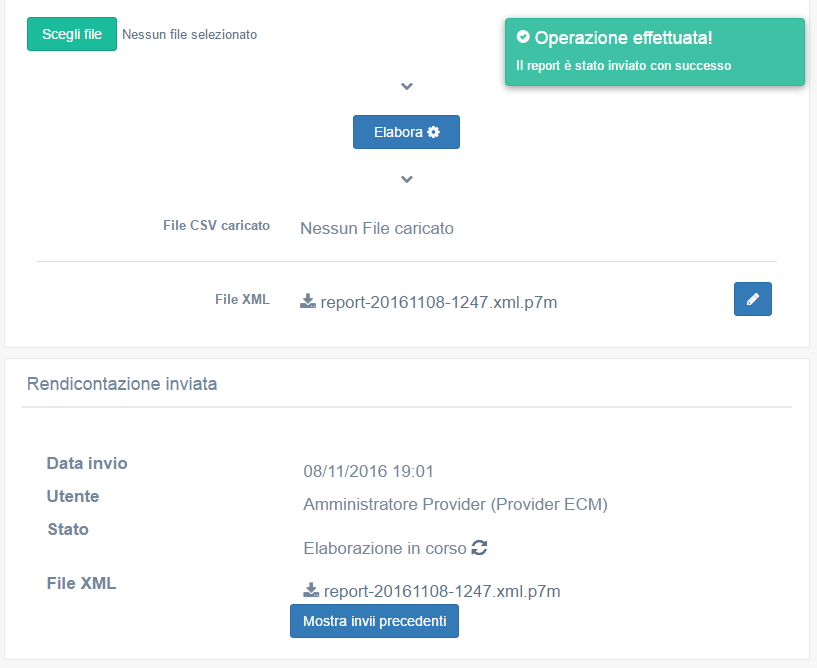The image size is (817, 668).
Task: Select the 'Nessun File caricato' text
Action: 376,228
